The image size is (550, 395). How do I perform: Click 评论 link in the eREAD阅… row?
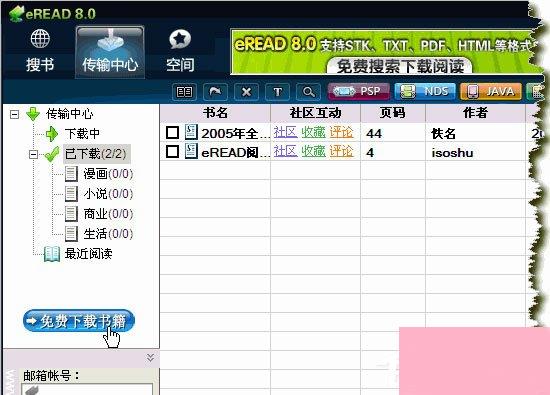click(341, 151)
